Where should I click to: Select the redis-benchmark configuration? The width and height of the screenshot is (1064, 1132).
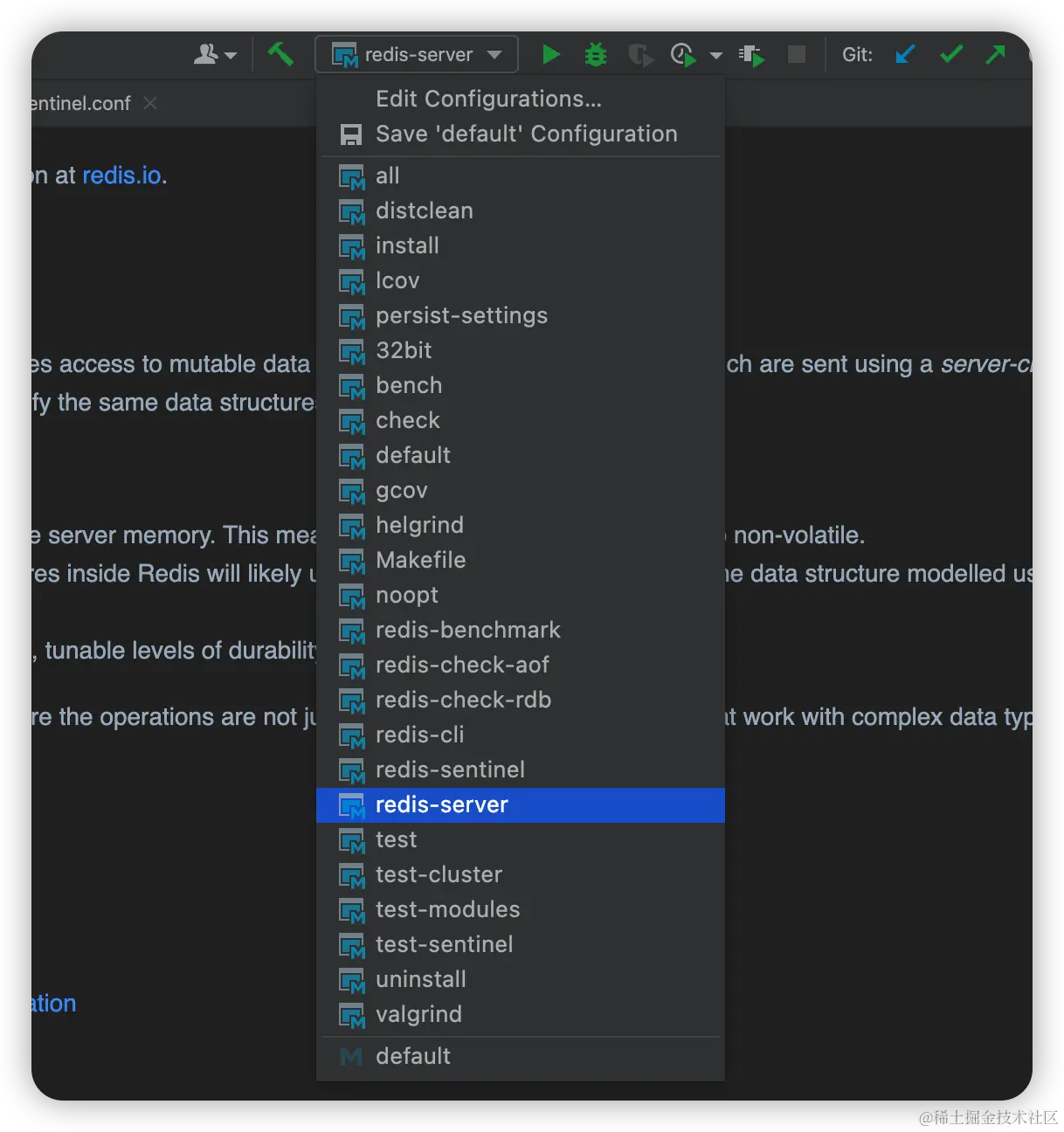point(521,630)
